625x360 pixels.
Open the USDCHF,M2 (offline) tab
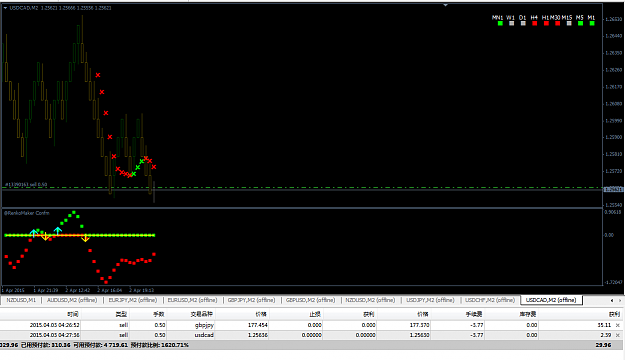490,300
